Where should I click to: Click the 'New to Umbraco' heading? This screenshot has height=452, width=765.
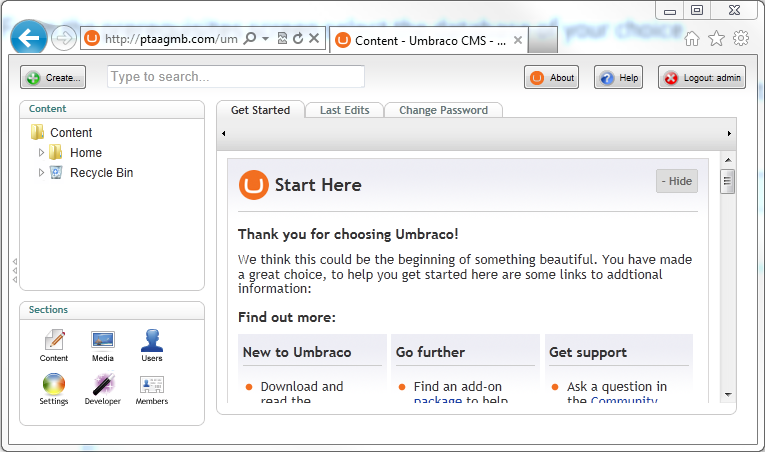(297, 352)
